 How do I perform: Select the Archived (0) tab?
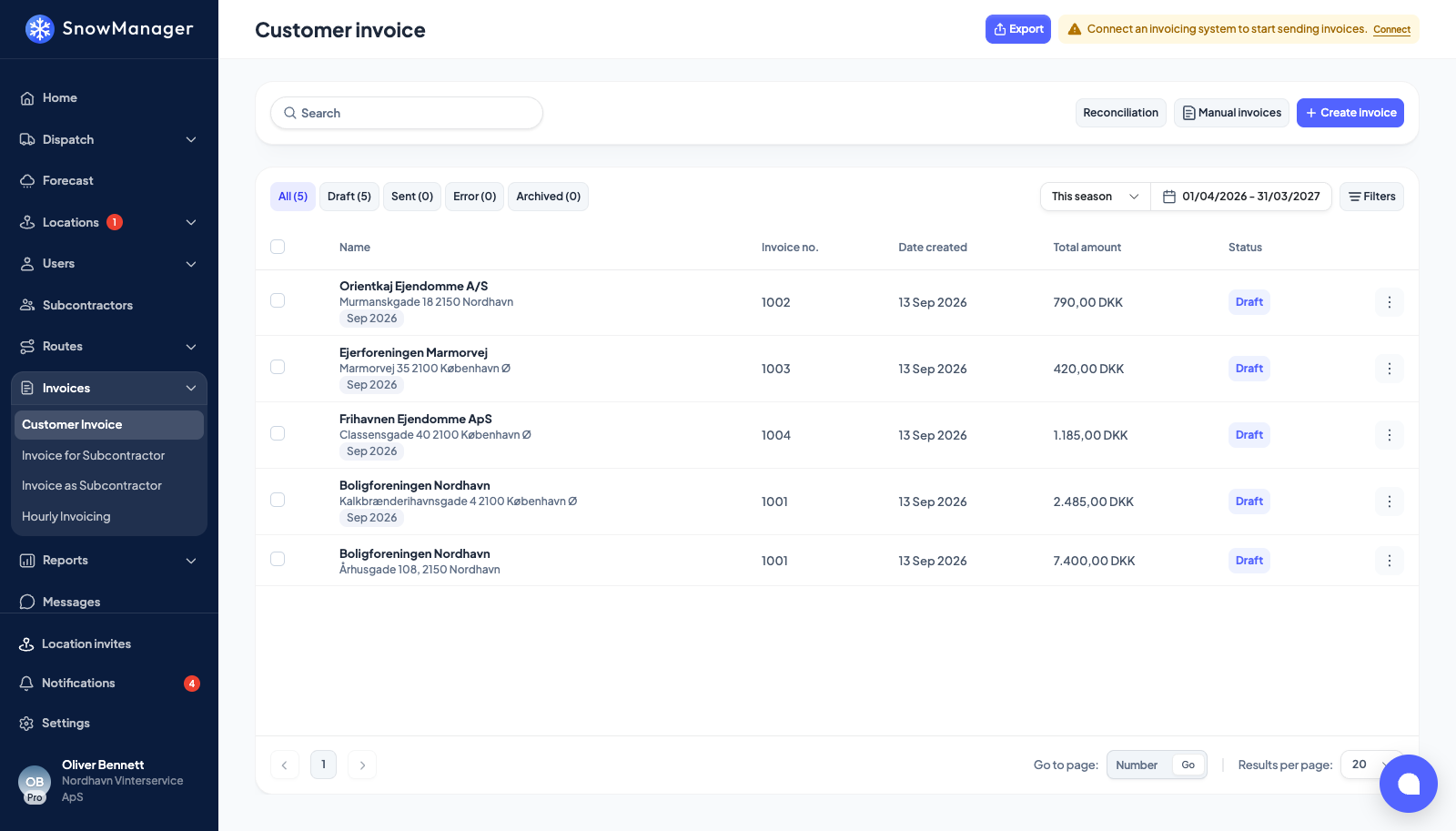coord(548,197)
